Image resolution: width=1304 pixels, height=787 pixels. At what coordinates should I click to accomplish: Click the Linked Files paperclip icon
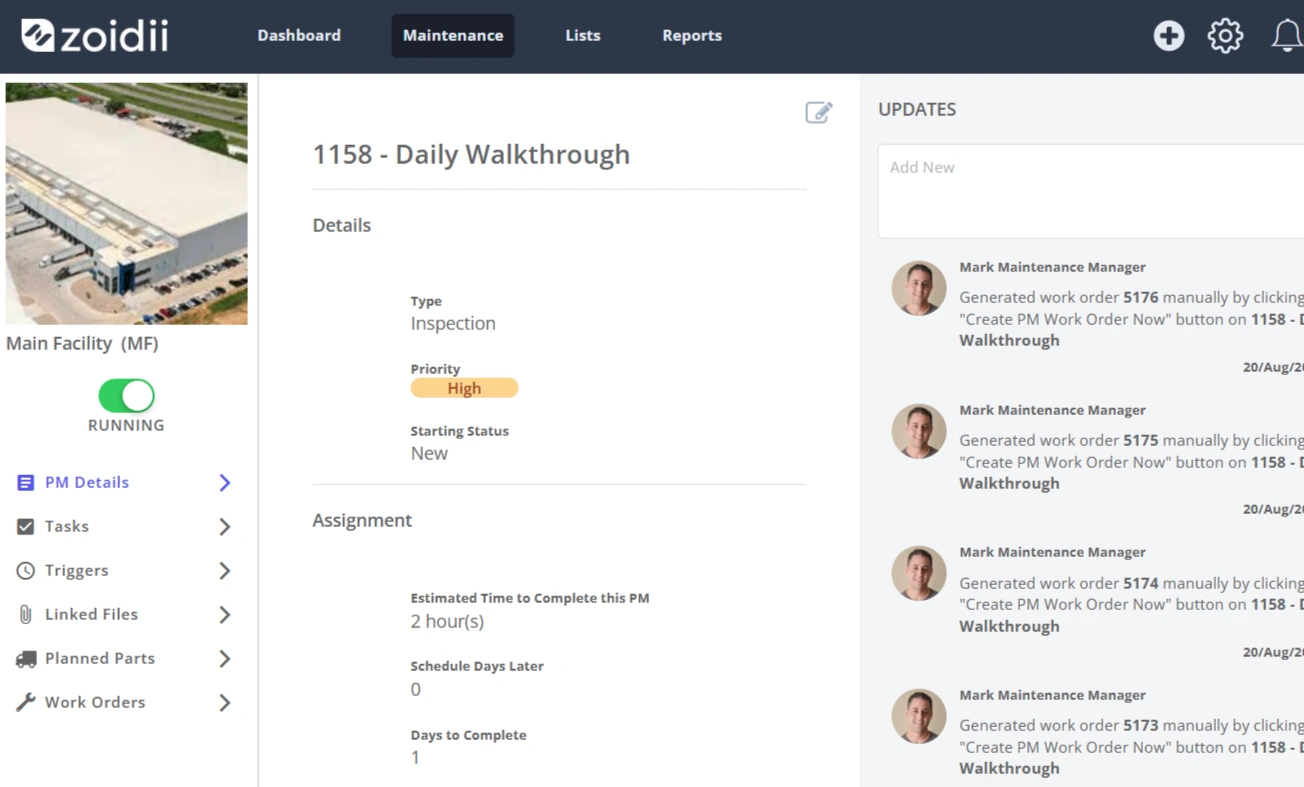click(x=26, y=614)
